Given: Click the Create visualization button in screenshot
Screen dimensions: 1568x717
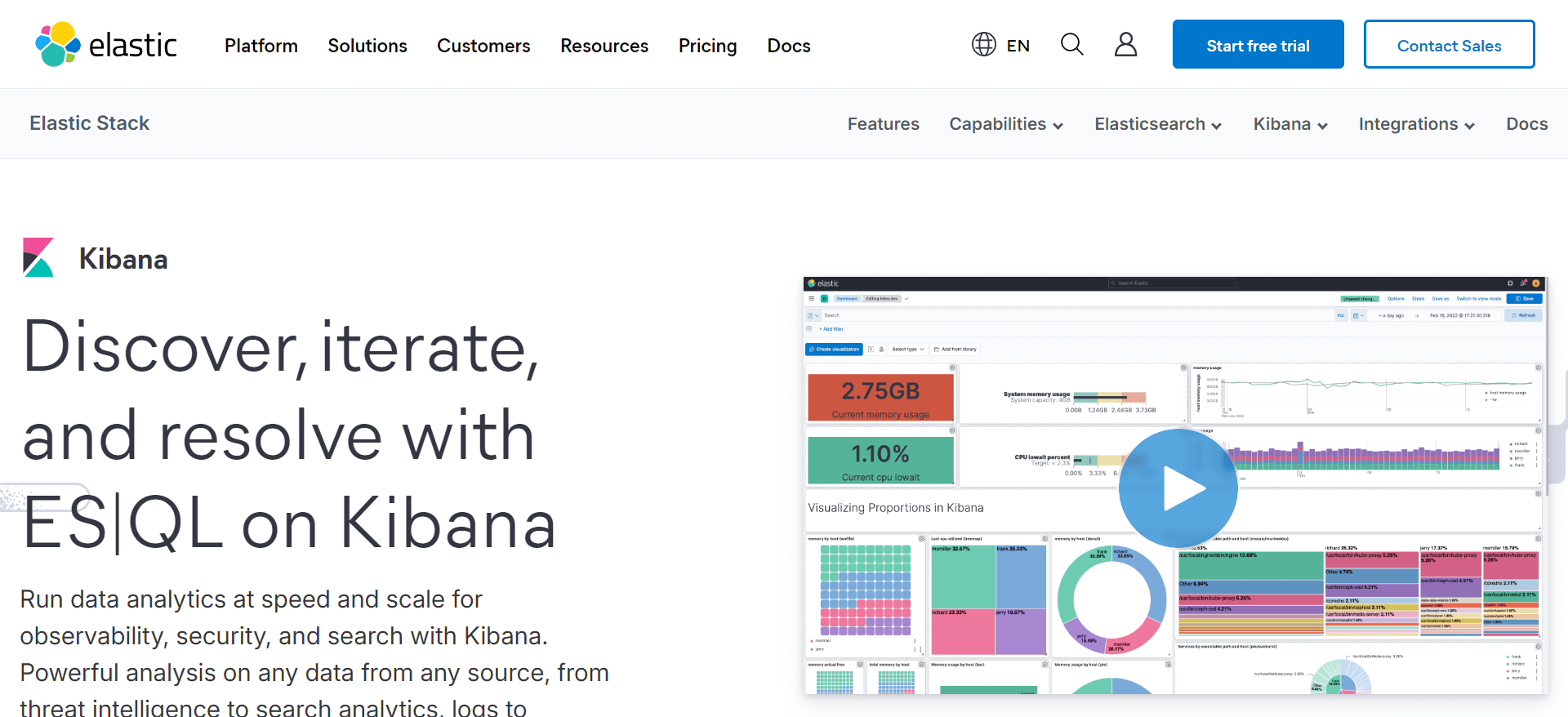Looking at the screenshot, I should tap(834, 349).
